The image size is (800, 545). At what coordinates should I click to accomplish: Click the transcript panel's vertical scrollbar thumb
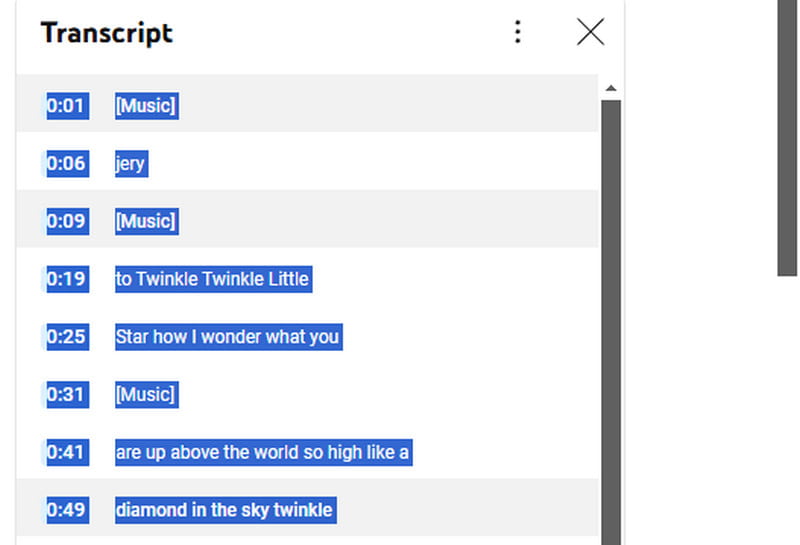pos(610,320)
